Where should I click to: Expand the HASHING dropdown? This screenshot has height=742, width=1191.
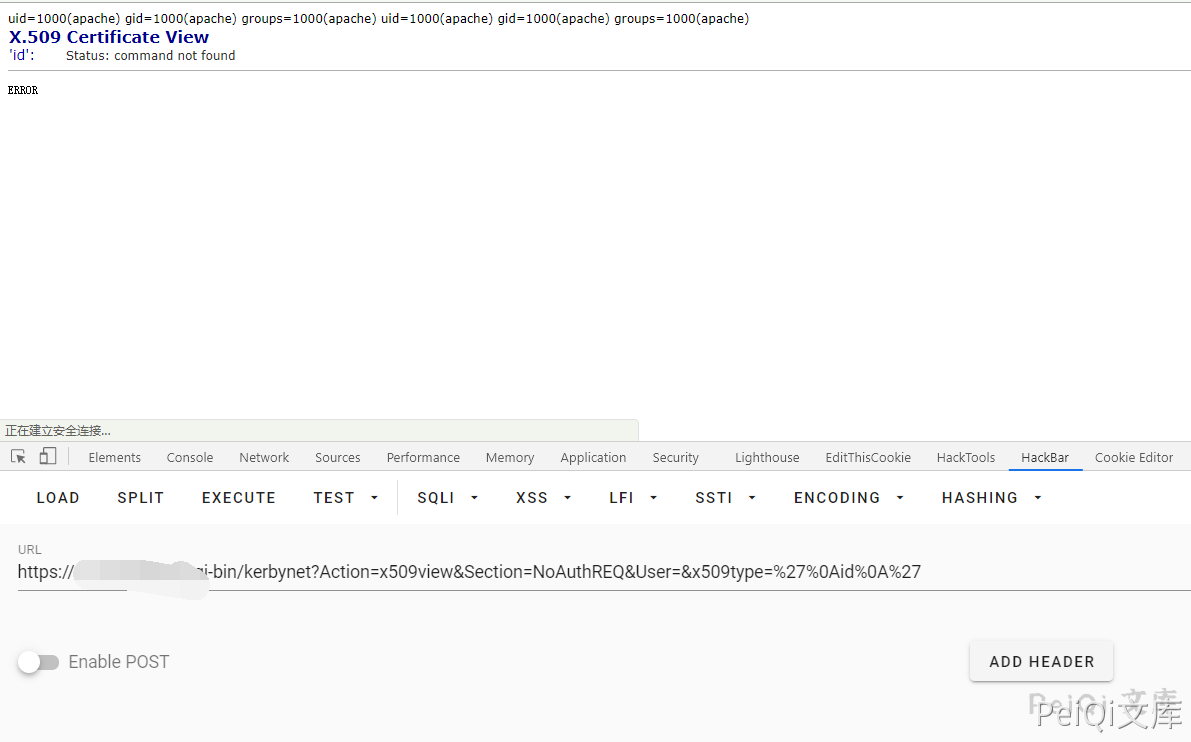(991, 498)
